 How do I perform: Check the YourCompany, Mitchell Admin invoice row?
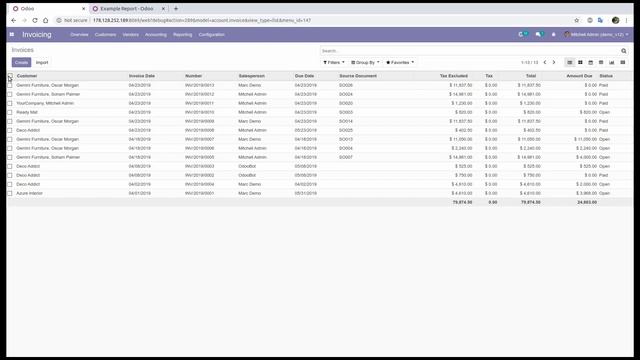[10, 103]
